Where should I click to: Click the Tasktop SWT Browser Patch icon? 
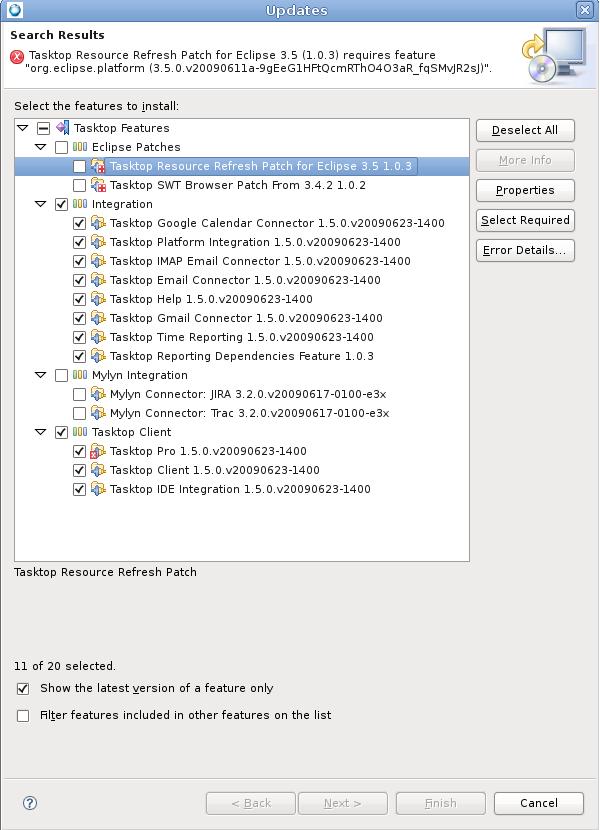coord(98,185)
